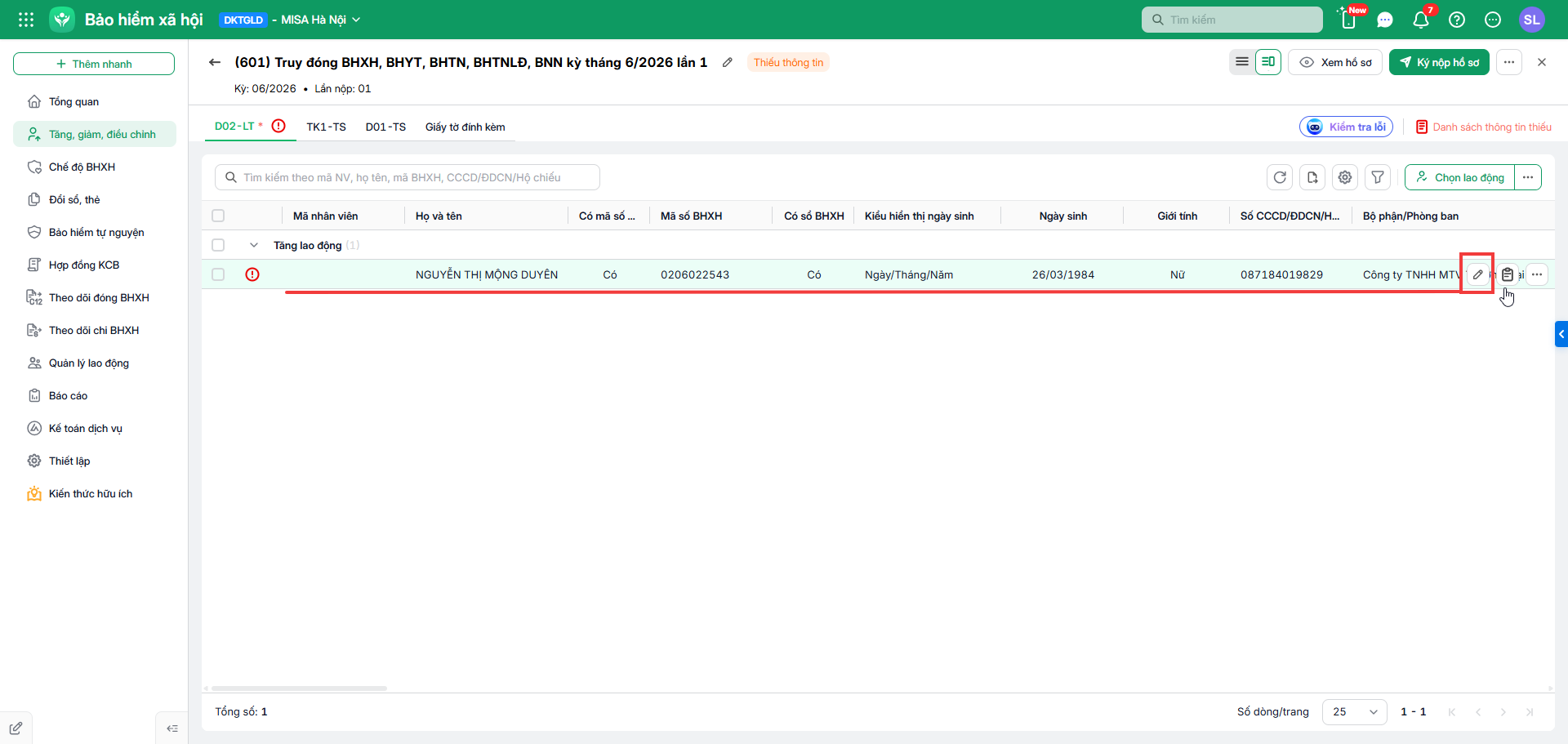This screenshot has height=744, width=1568.
Task: Open Hợp đồng KCB in the sidebar
Action: pyautogui.click(x=95, y=265)
